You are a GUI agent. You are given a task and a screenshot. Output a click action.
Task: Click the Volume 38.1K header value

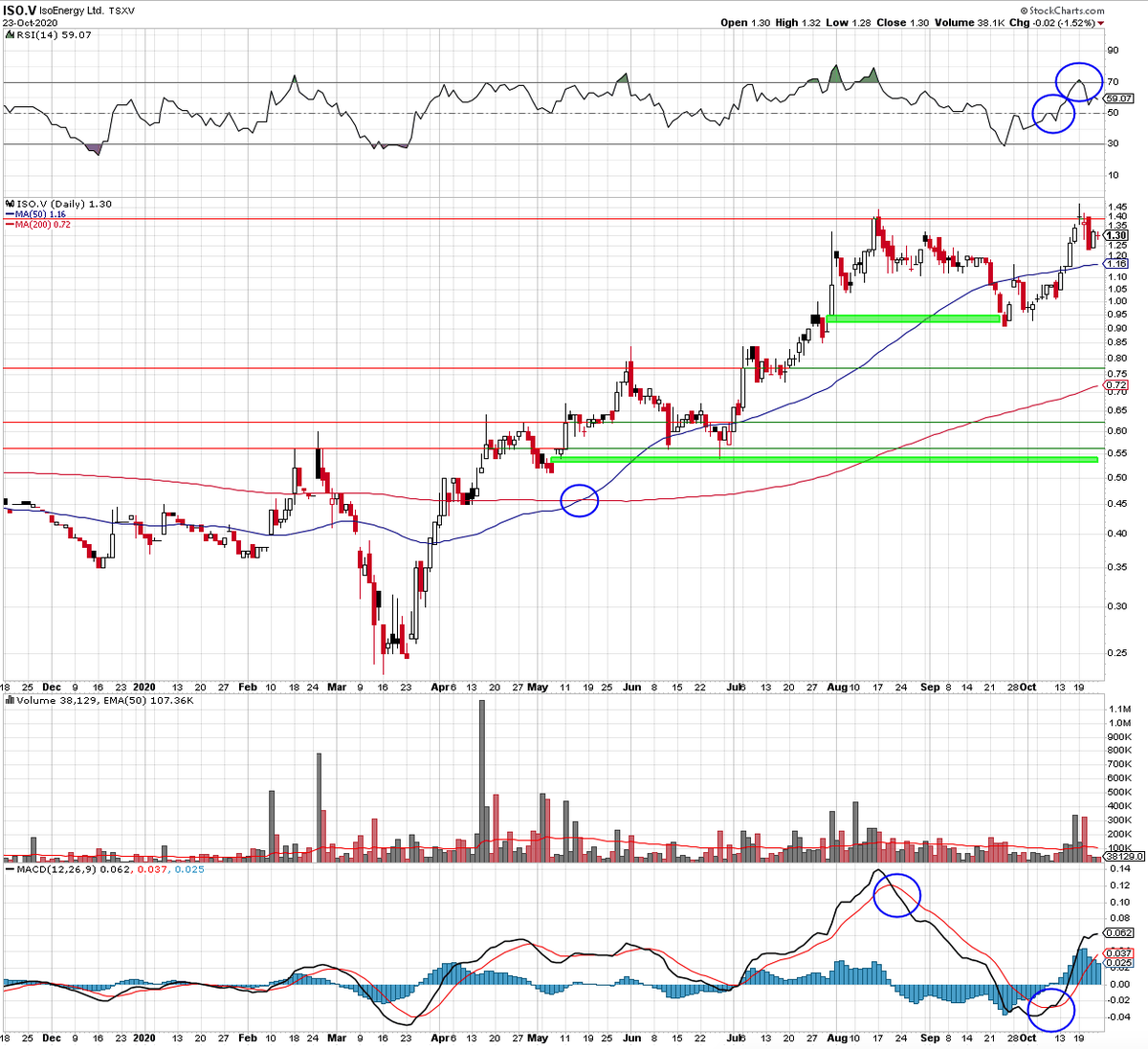click(970, 23)
